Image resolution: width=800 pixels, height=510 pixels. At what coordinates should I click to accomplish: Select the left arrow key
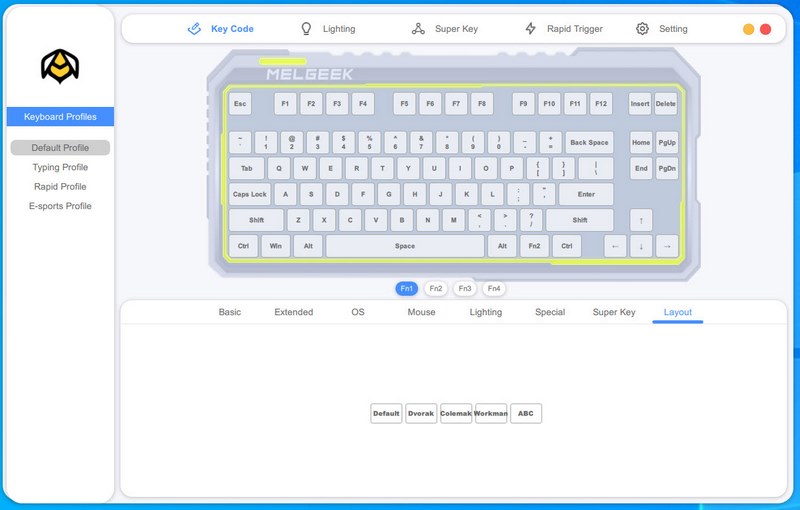point(615,246)
